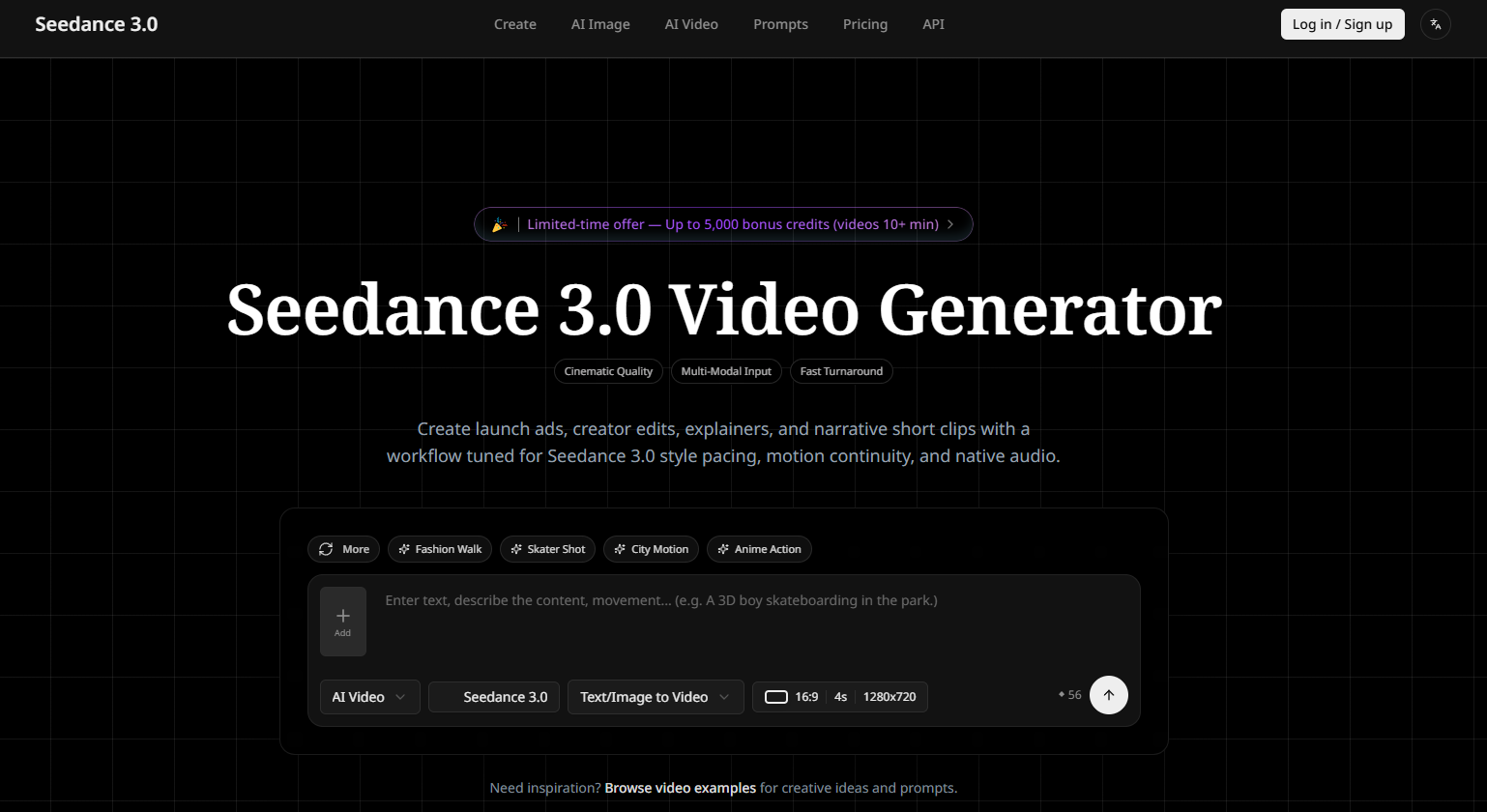1487x812 pixels.
Task: Open the Seedance 3.0 model selector
Action: click(494, 697)
